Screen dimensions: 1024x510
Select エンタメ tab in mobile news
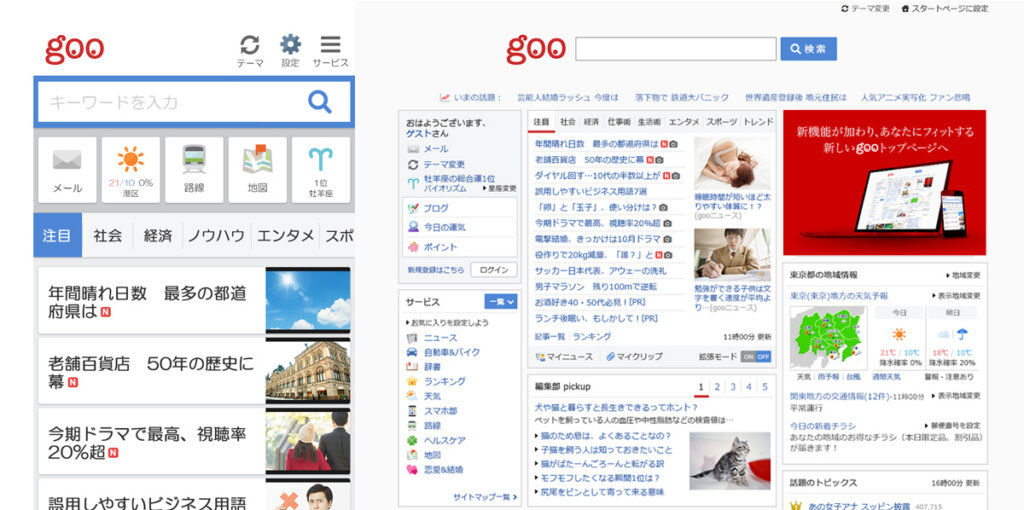point(285,235)
